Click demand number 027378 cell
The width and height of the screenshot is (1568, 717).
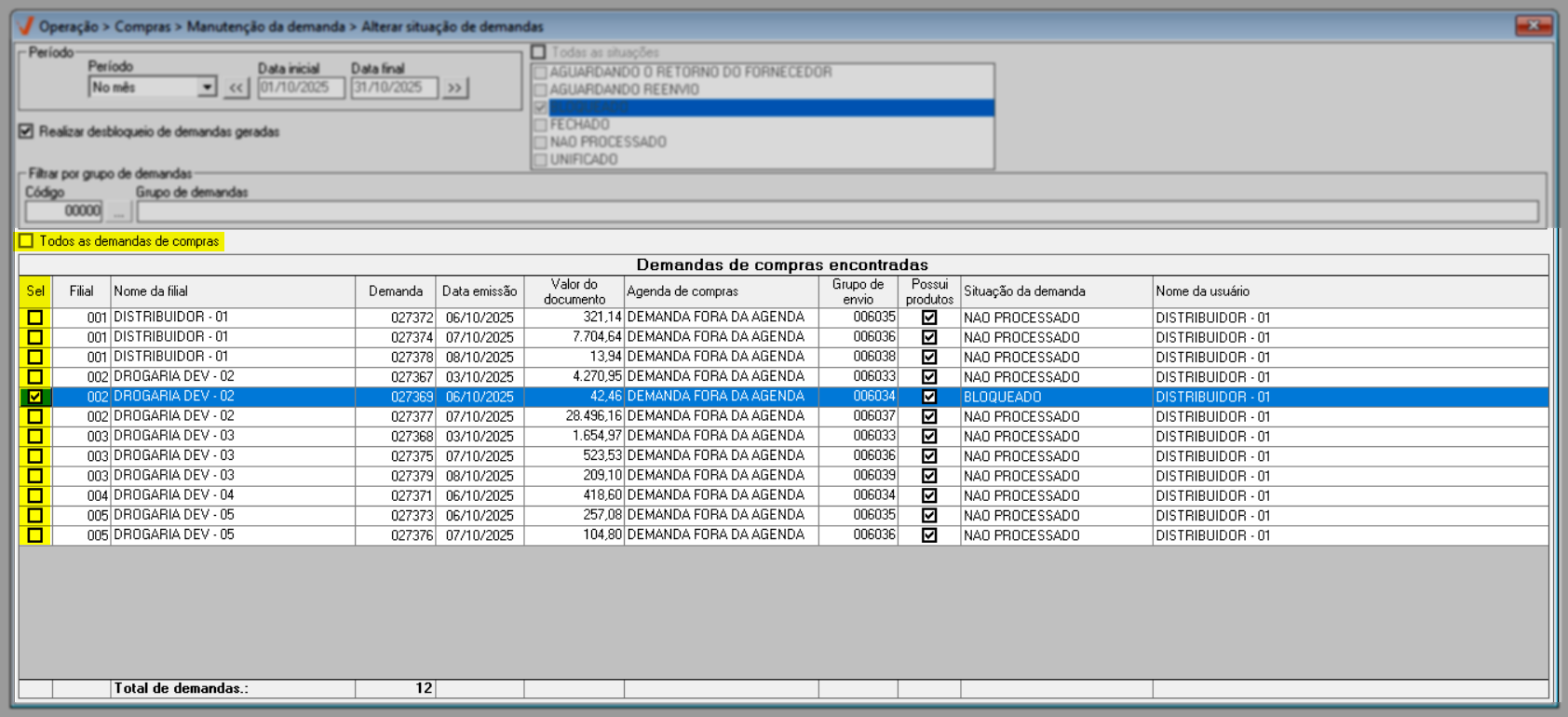[396, 357]
